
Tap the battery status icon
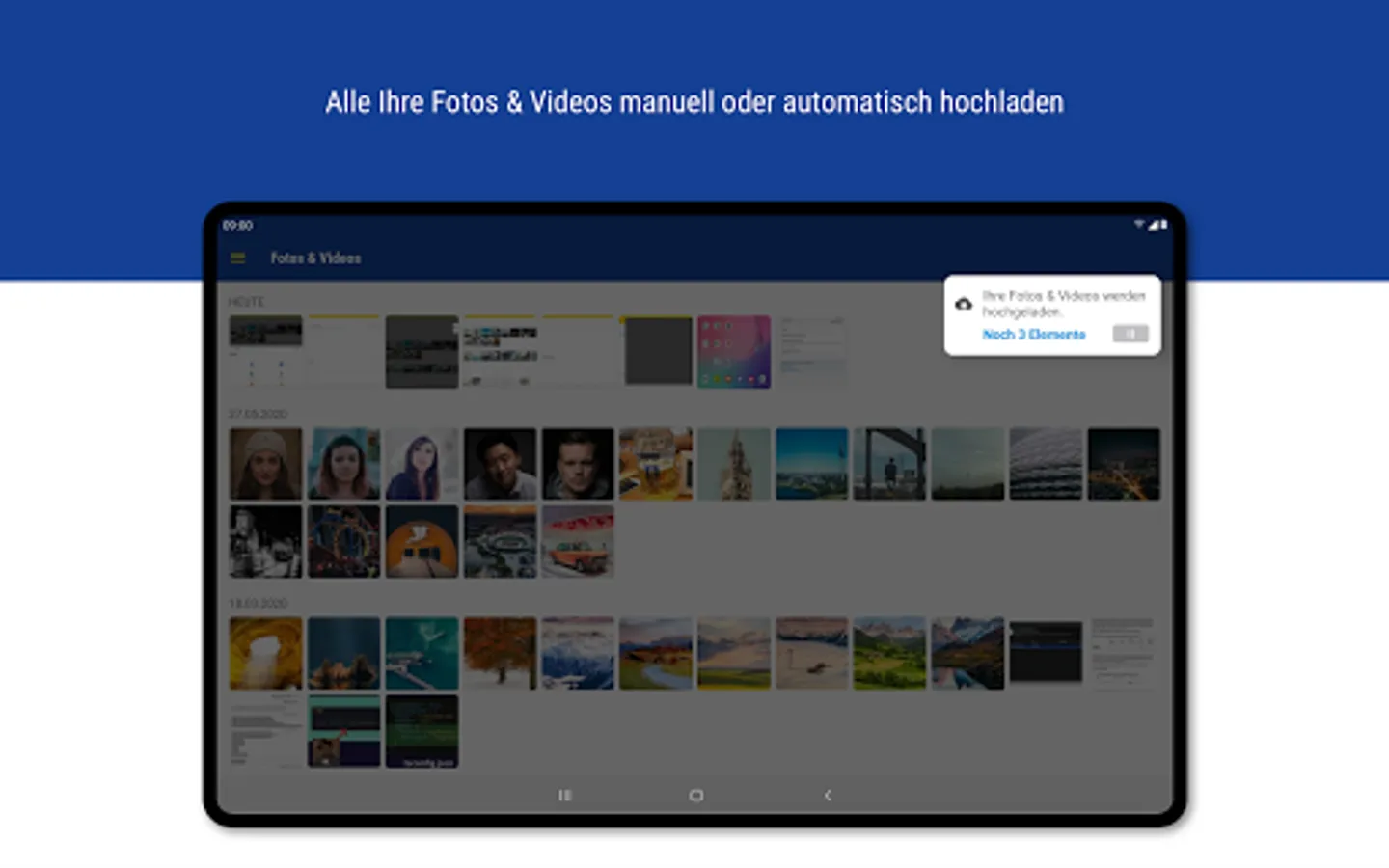click(x=1163, y=224)
